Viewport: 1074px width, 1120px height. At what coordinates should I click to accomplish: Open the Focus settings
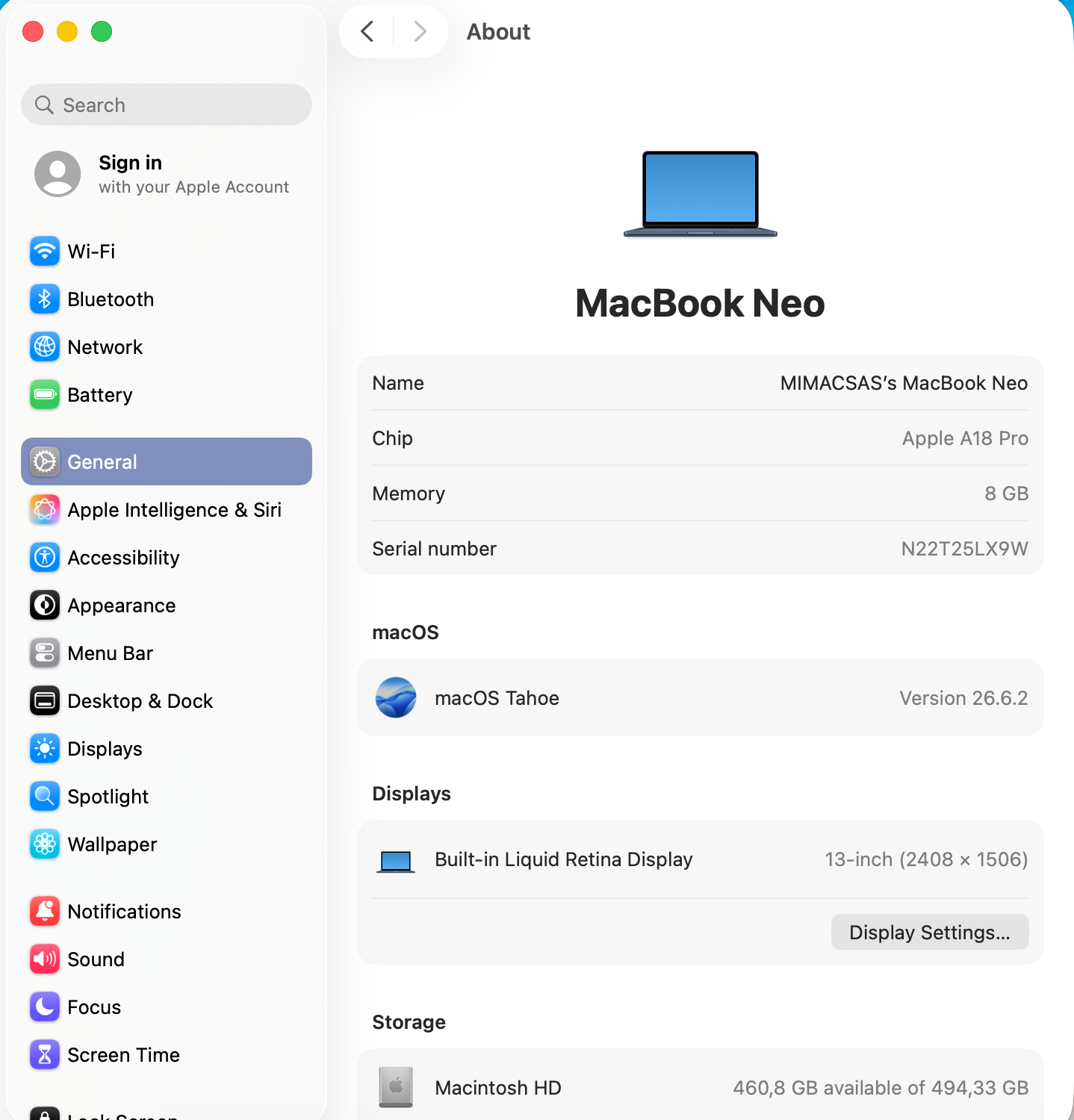point(167,1007)
